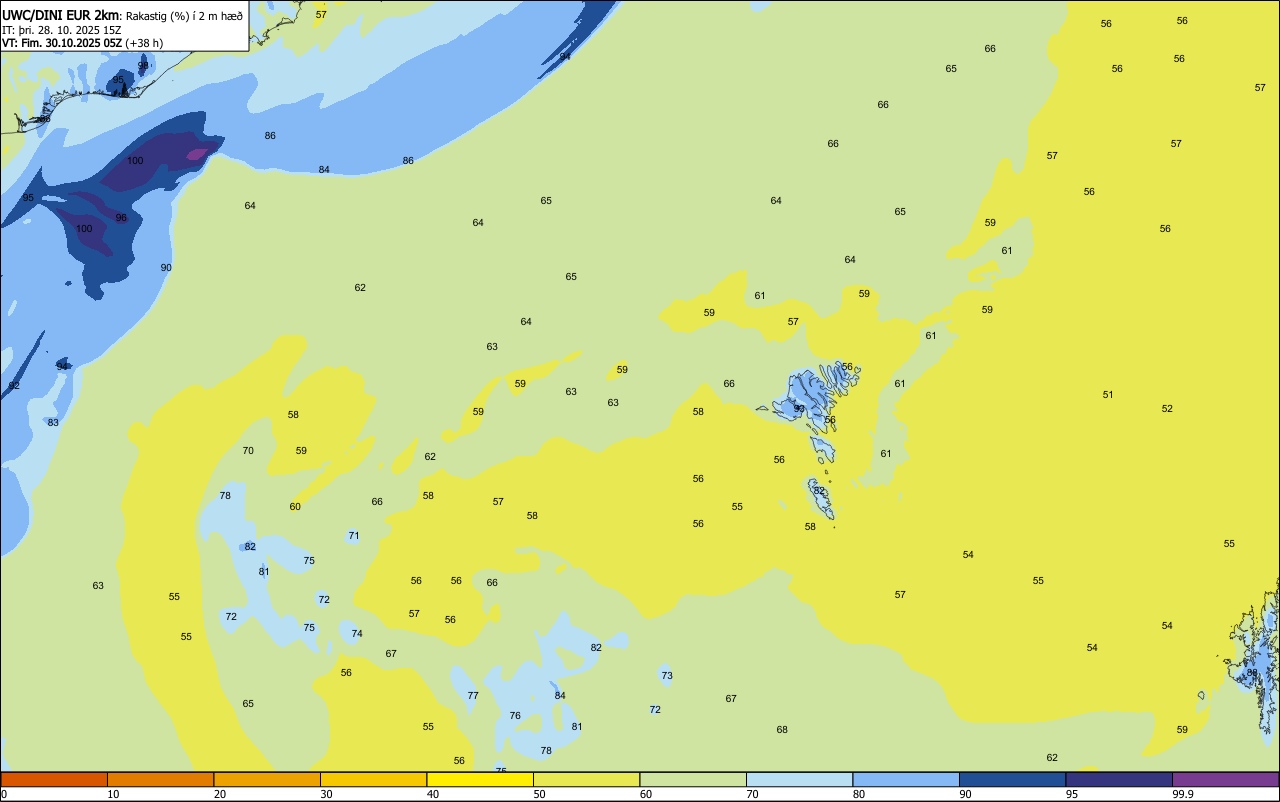Screen dimensions: 1280x802
Task: Click the humidity value '90' on the map
Action: click(166, 267)
